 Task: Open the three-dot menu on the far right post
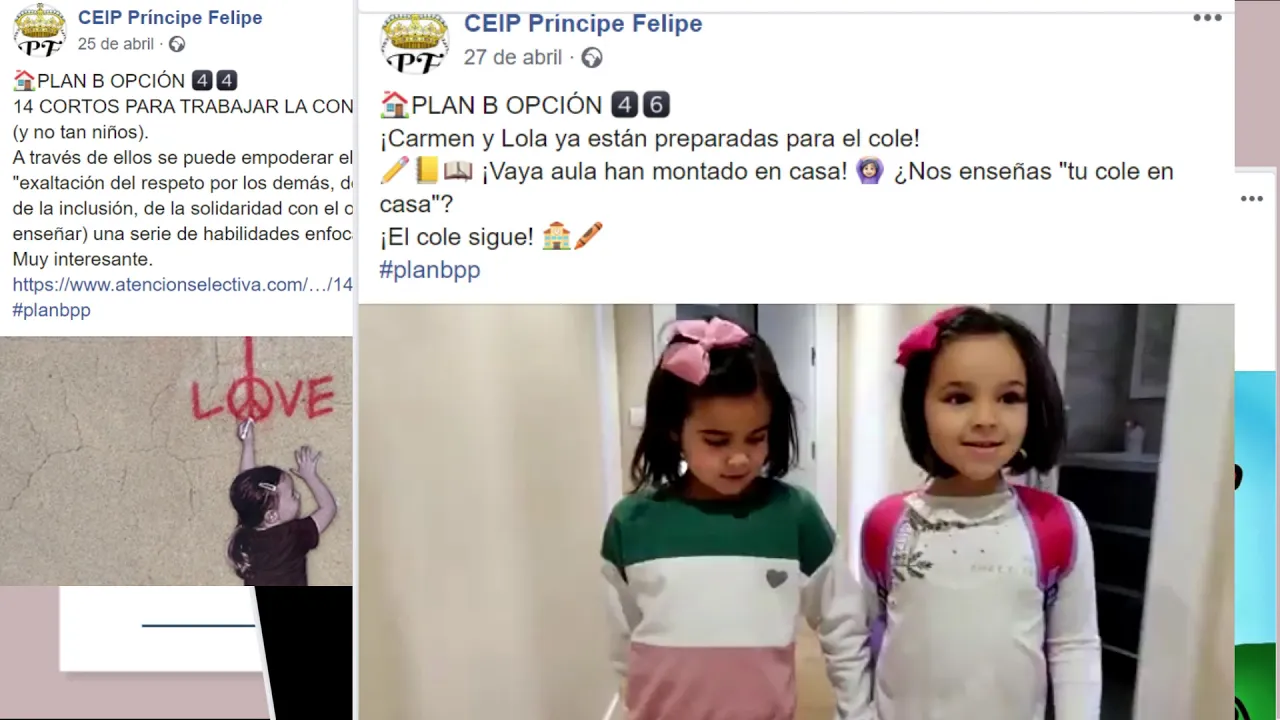pos(1252,199)
